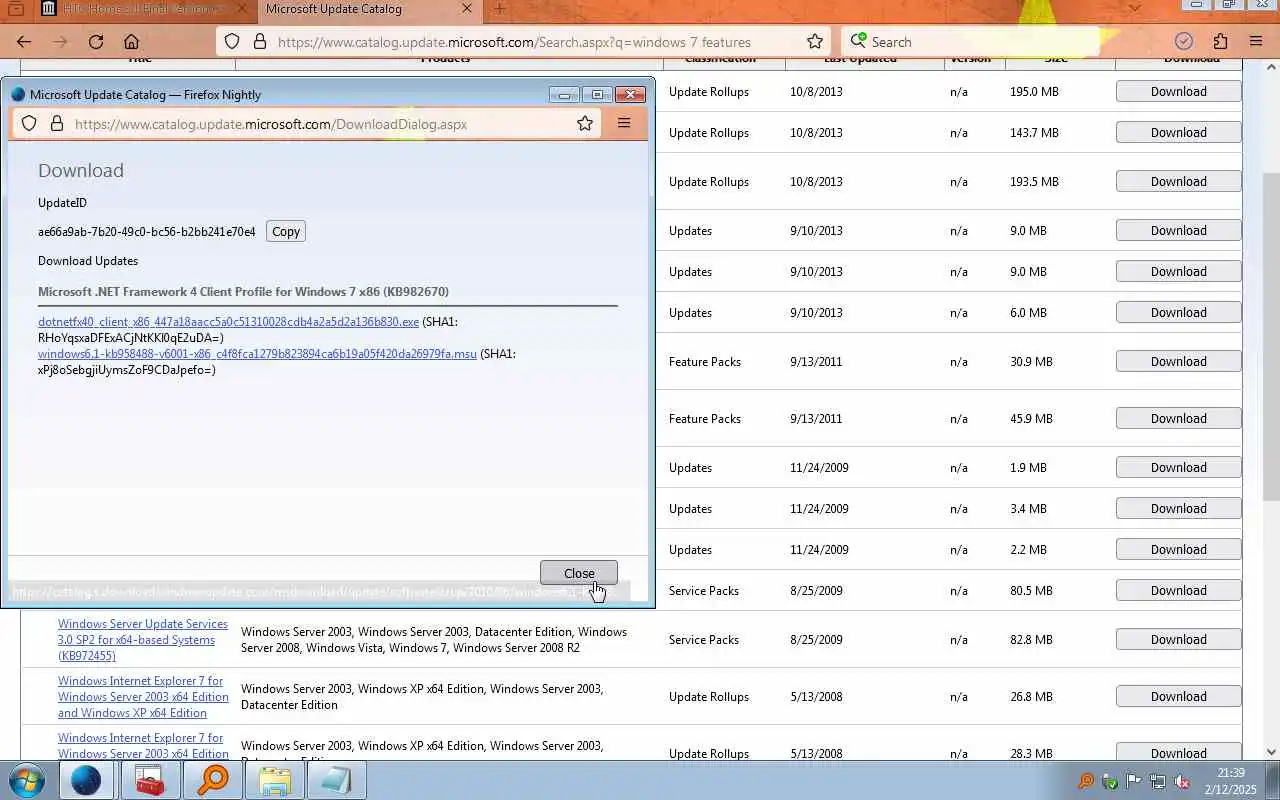Click the 80.5 MB size cell
The image size is (1280, 800).
tap(1031, 590)
